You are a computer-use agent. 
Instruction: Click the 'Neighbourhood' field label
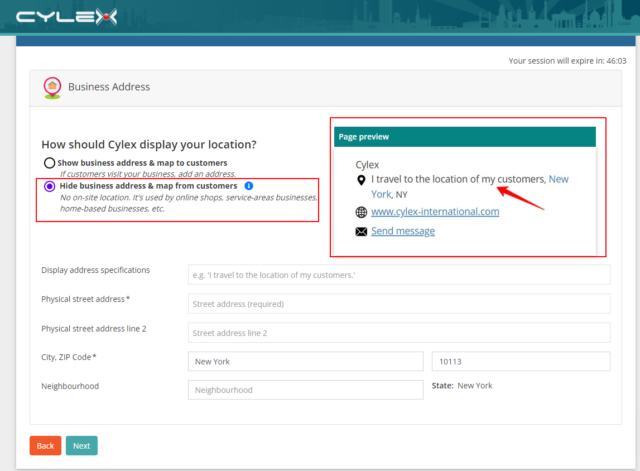point(70,386)
